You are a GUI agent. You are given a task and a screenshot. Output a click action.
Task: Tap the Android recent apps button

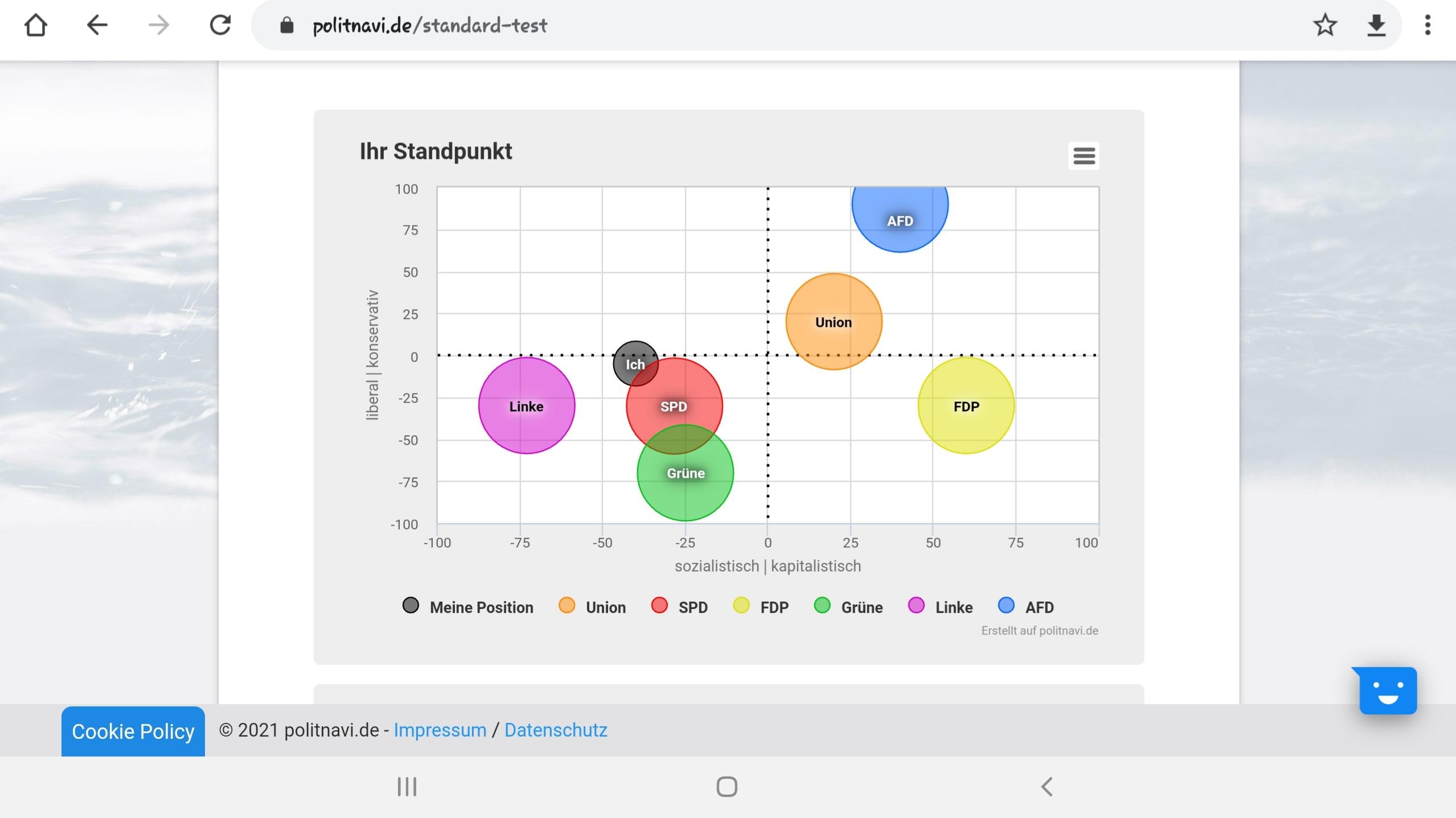point(407,787)
